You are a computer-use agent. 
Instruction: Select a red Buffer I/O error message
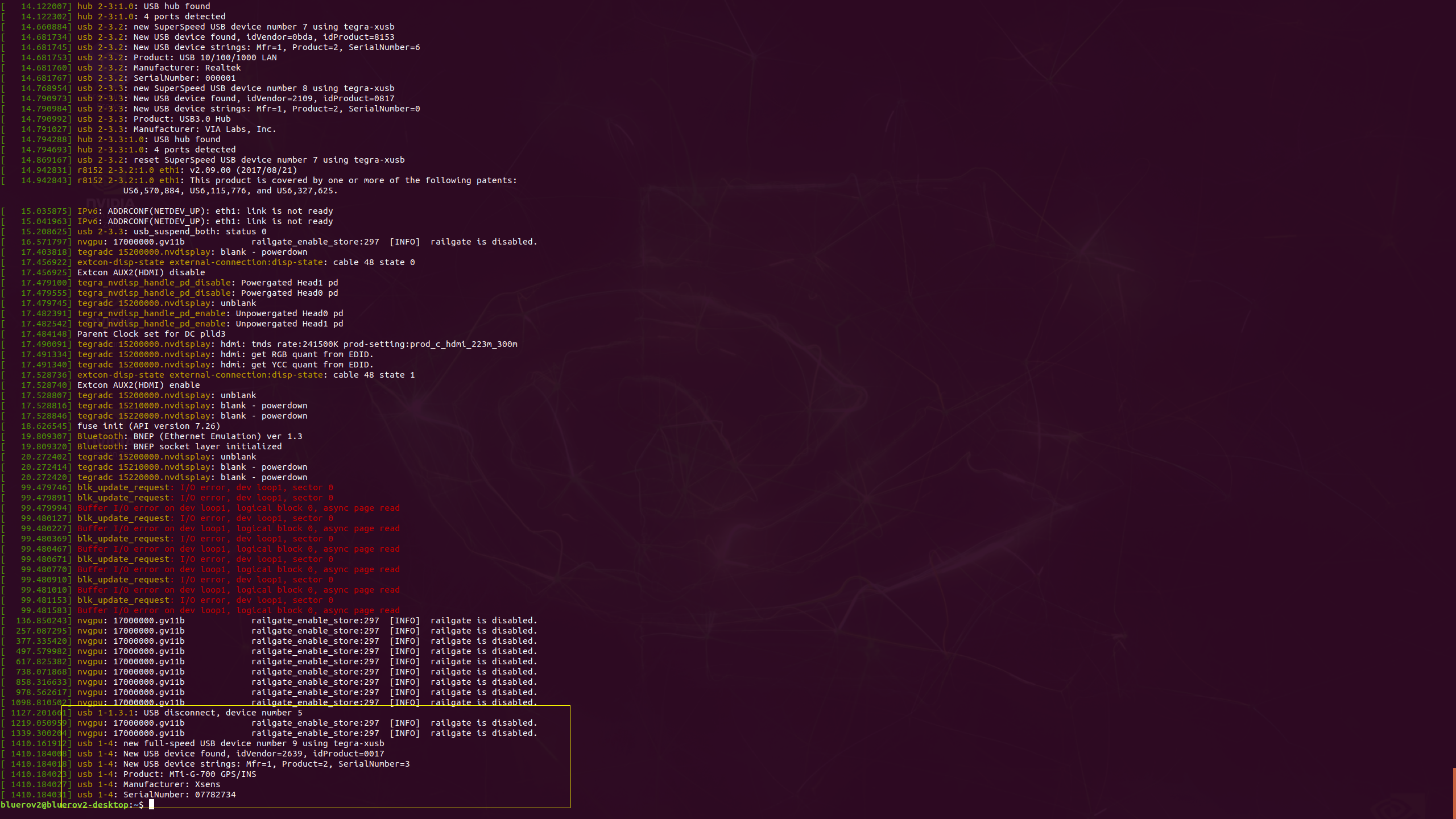click(239, 508)
